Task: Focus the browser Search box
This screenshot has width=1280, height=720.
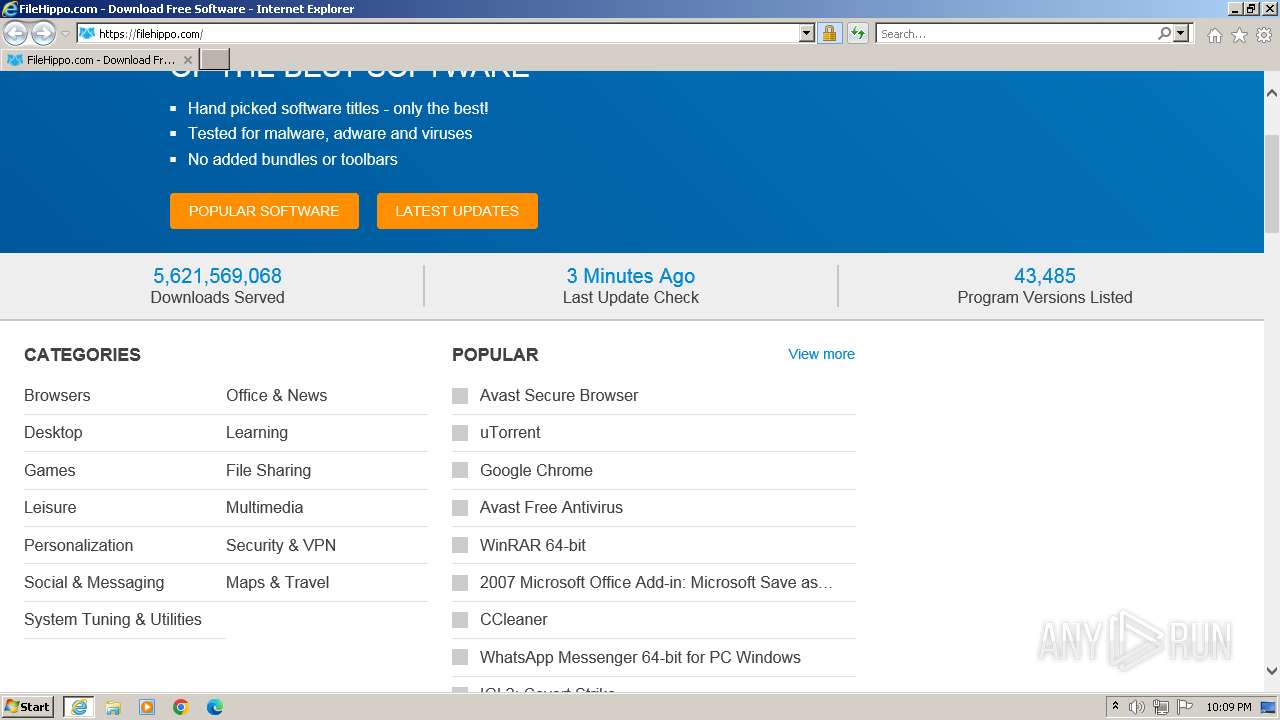Action: coord(1016,33)
